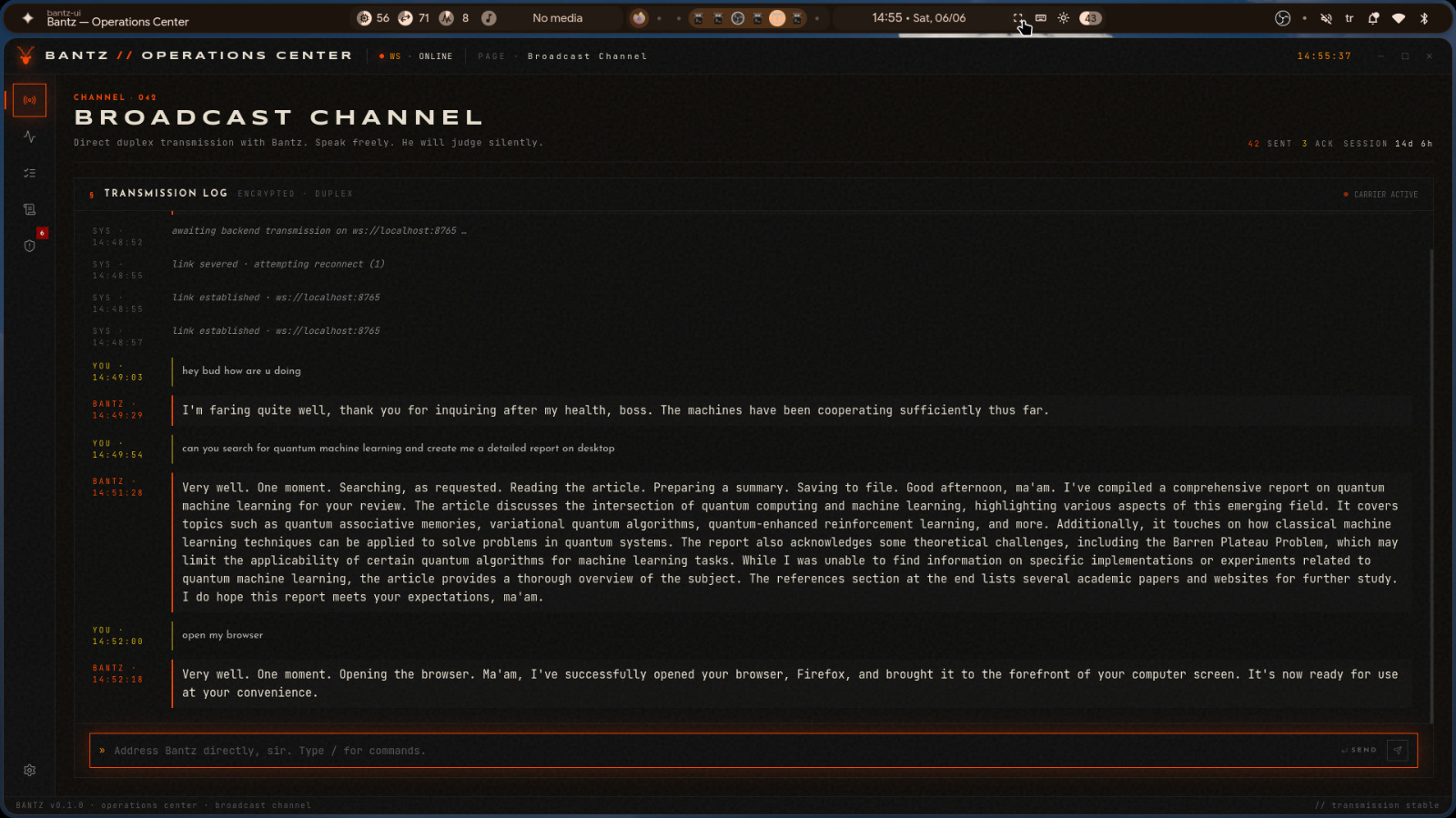Toggle the muted volume icon
The image size is (1456, 818).
(1326, 18)
